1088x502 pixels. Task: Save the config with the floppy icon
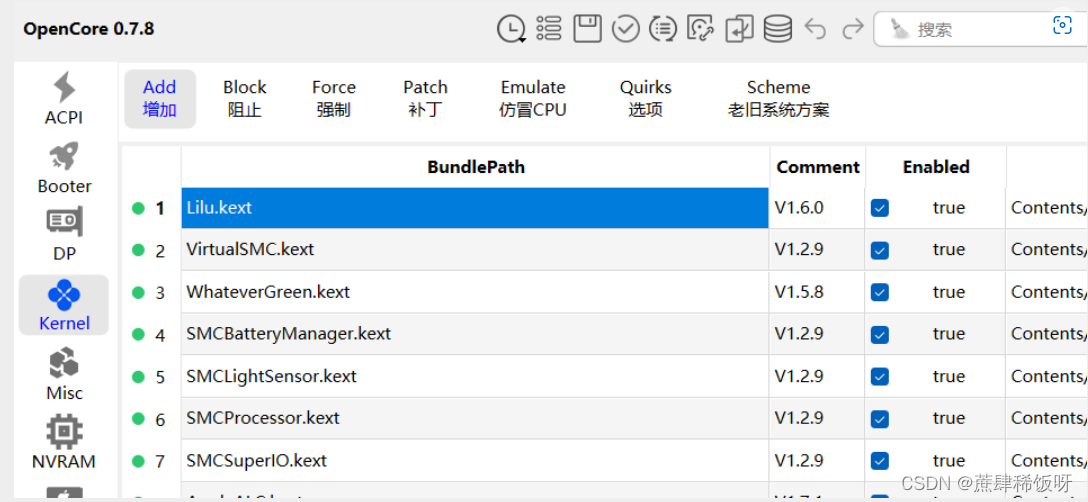click(x=587, y=29)
